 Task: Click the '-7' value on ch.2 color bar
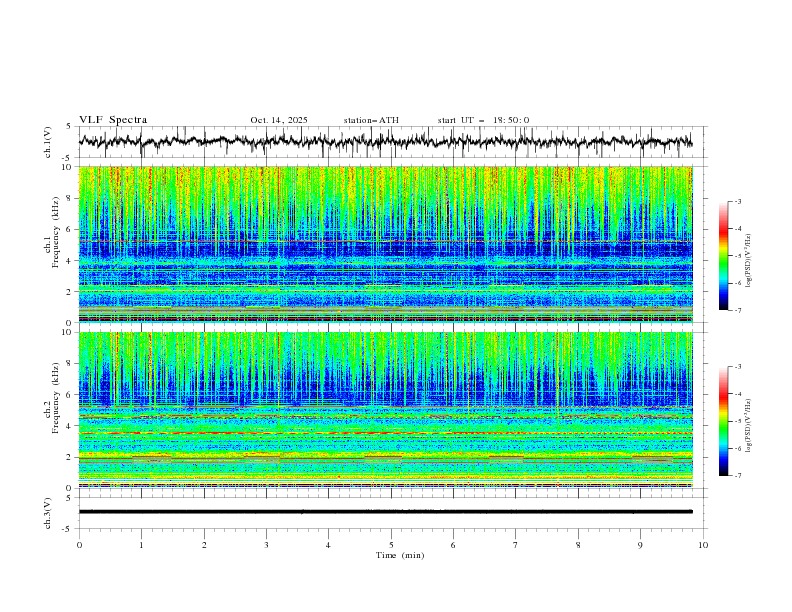pos(737,476)
